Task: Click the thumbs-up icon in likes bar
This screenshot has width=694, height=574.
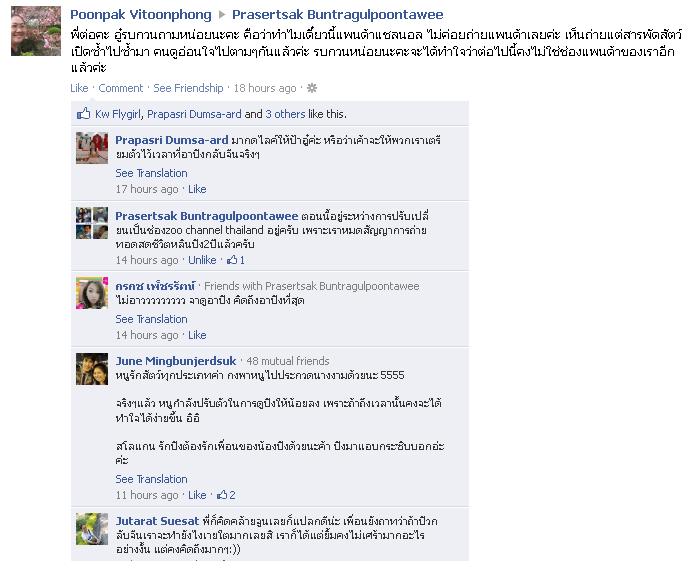Action: click(x=84, y=114)
